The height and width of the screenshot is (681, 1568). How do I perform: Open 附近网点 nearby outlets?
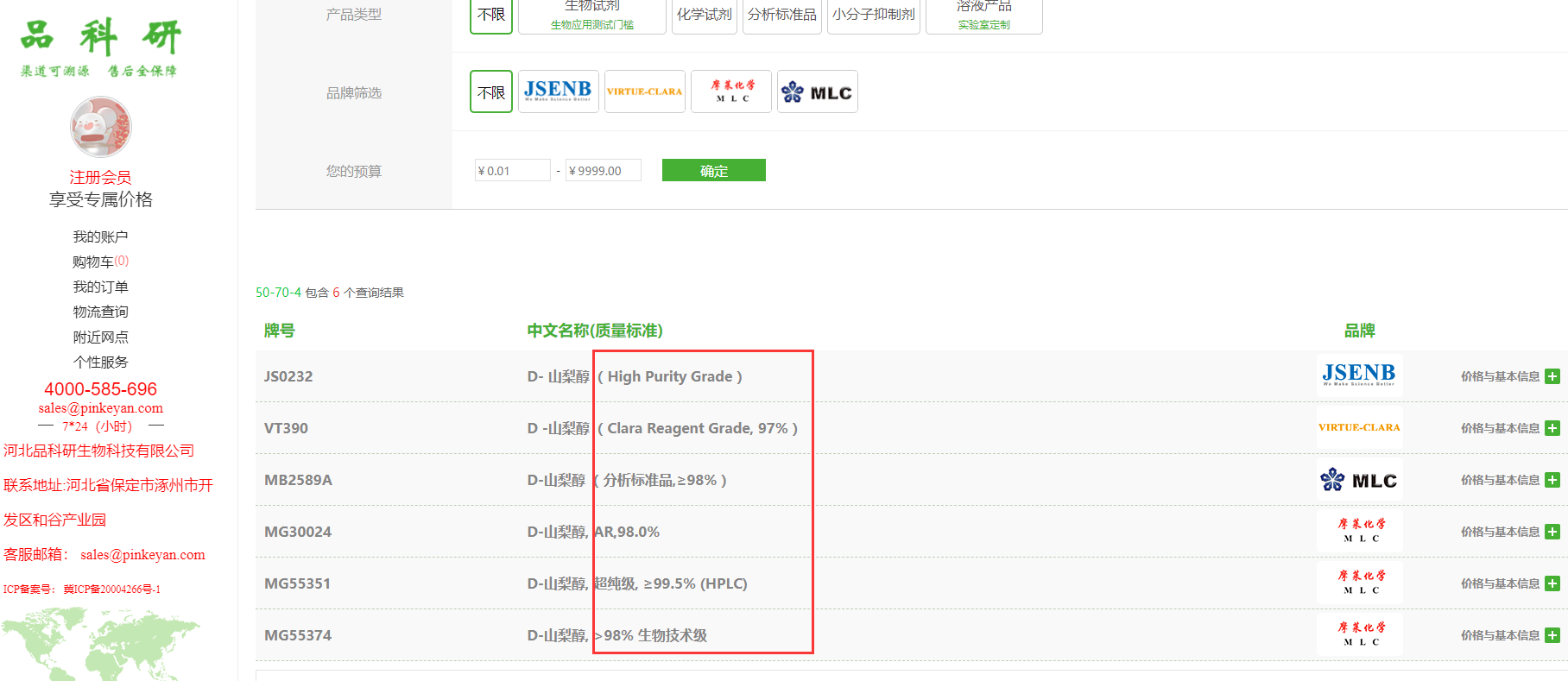pyautogui.click(x=100, y=337)
